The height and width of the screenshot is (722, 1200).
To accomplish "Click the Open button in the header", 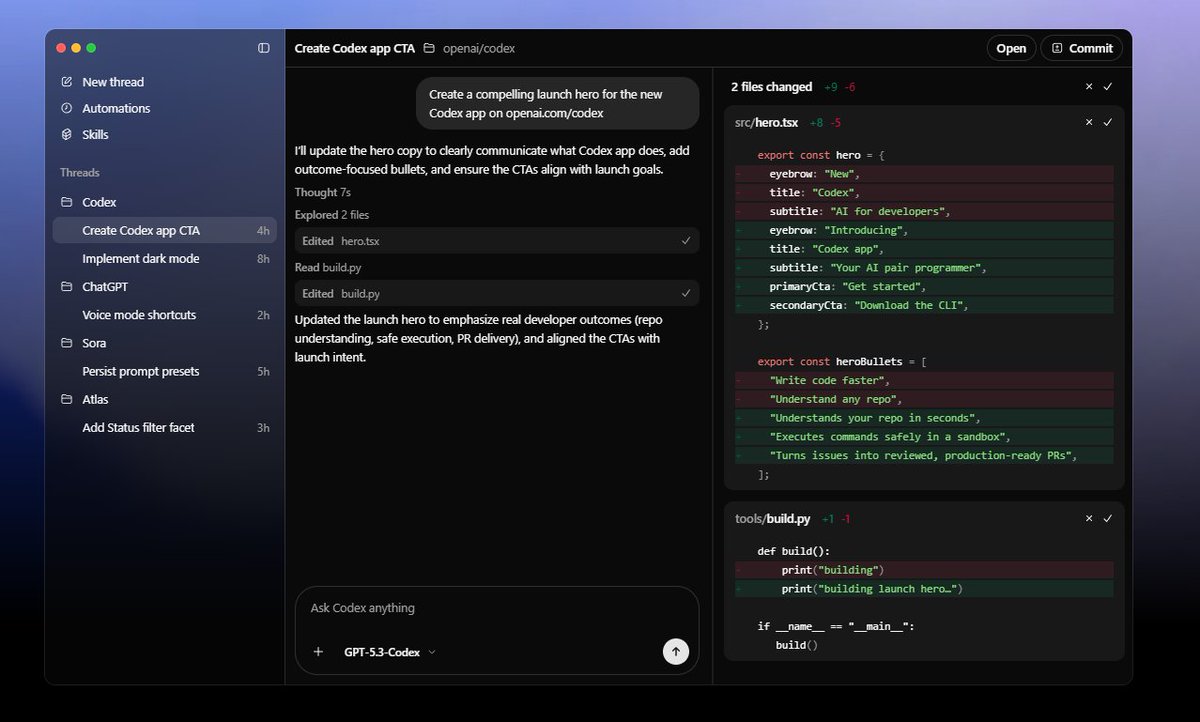I will pyautogui.click(x=1011, y=48).
